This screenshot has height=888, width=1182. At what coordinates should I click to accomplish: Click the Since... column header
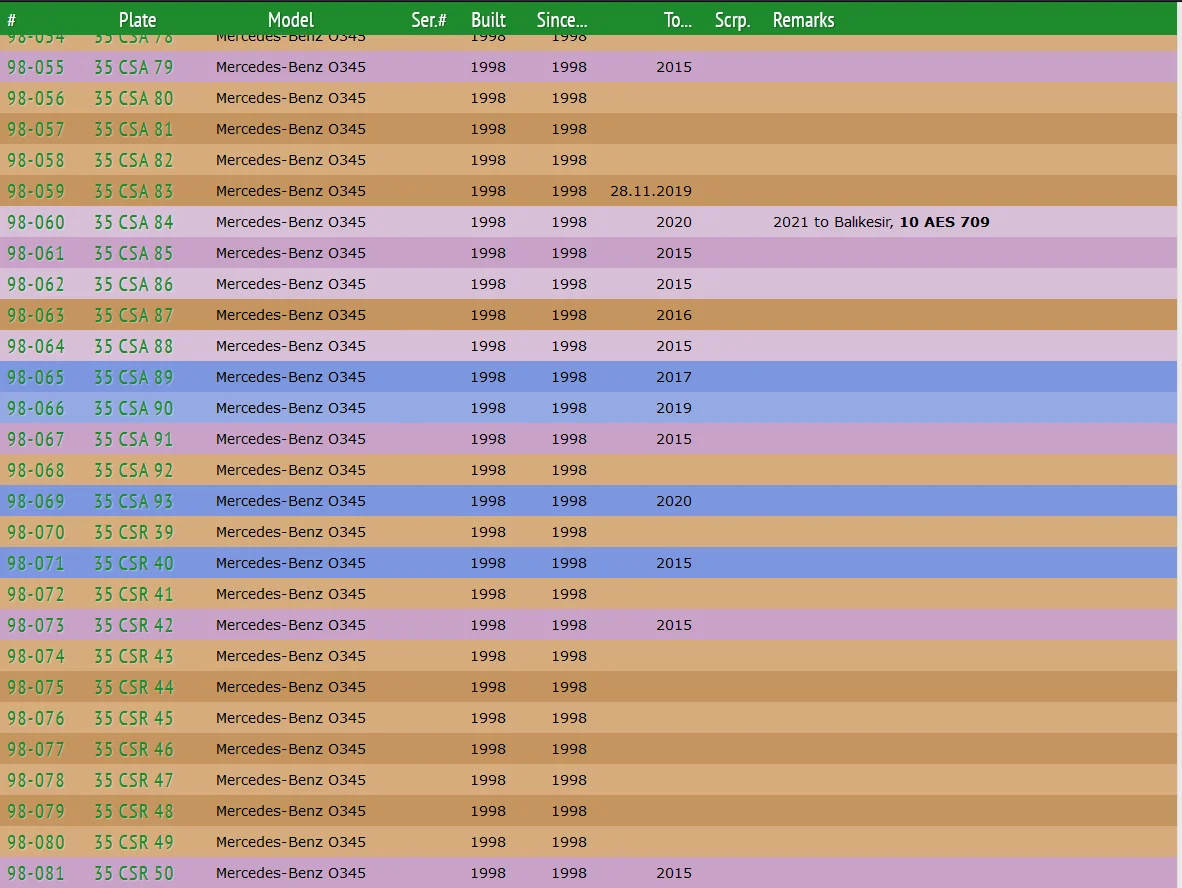562,20
